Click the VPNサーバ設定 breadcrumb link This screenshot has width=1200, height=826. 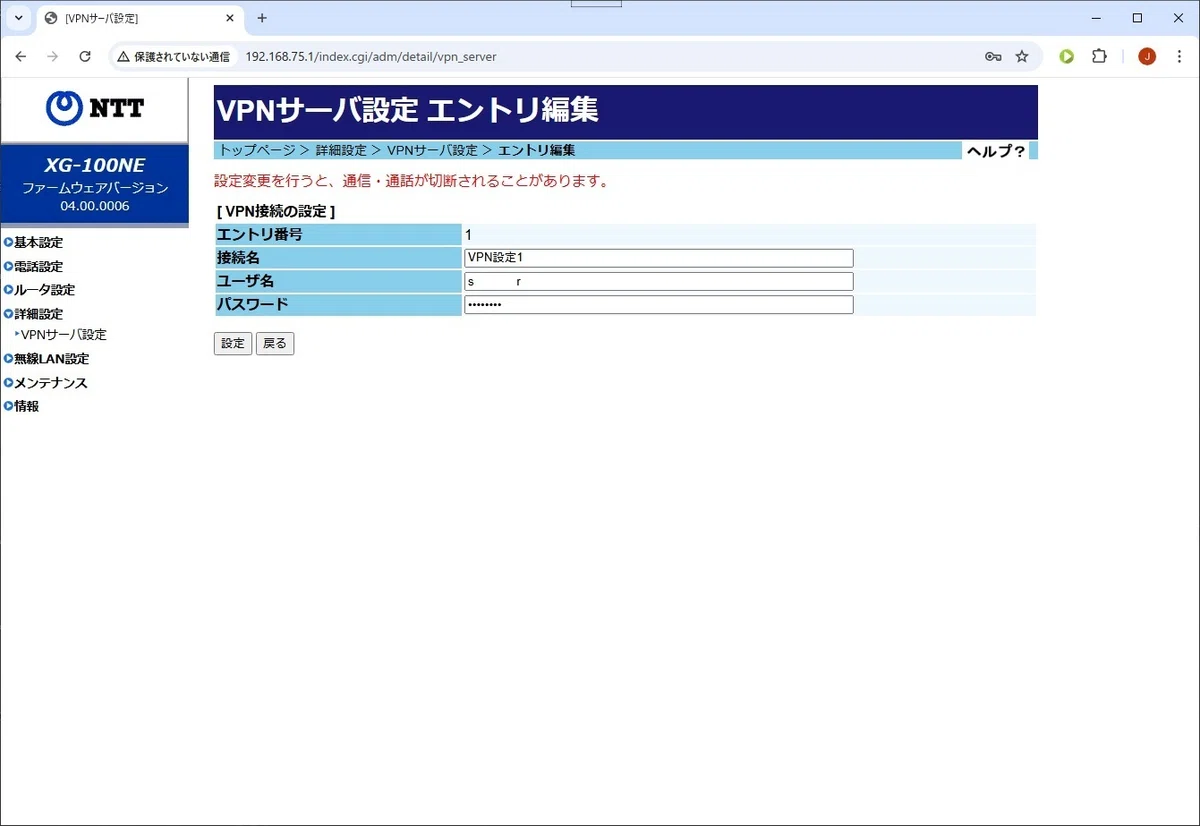click(x=432, y=150)
